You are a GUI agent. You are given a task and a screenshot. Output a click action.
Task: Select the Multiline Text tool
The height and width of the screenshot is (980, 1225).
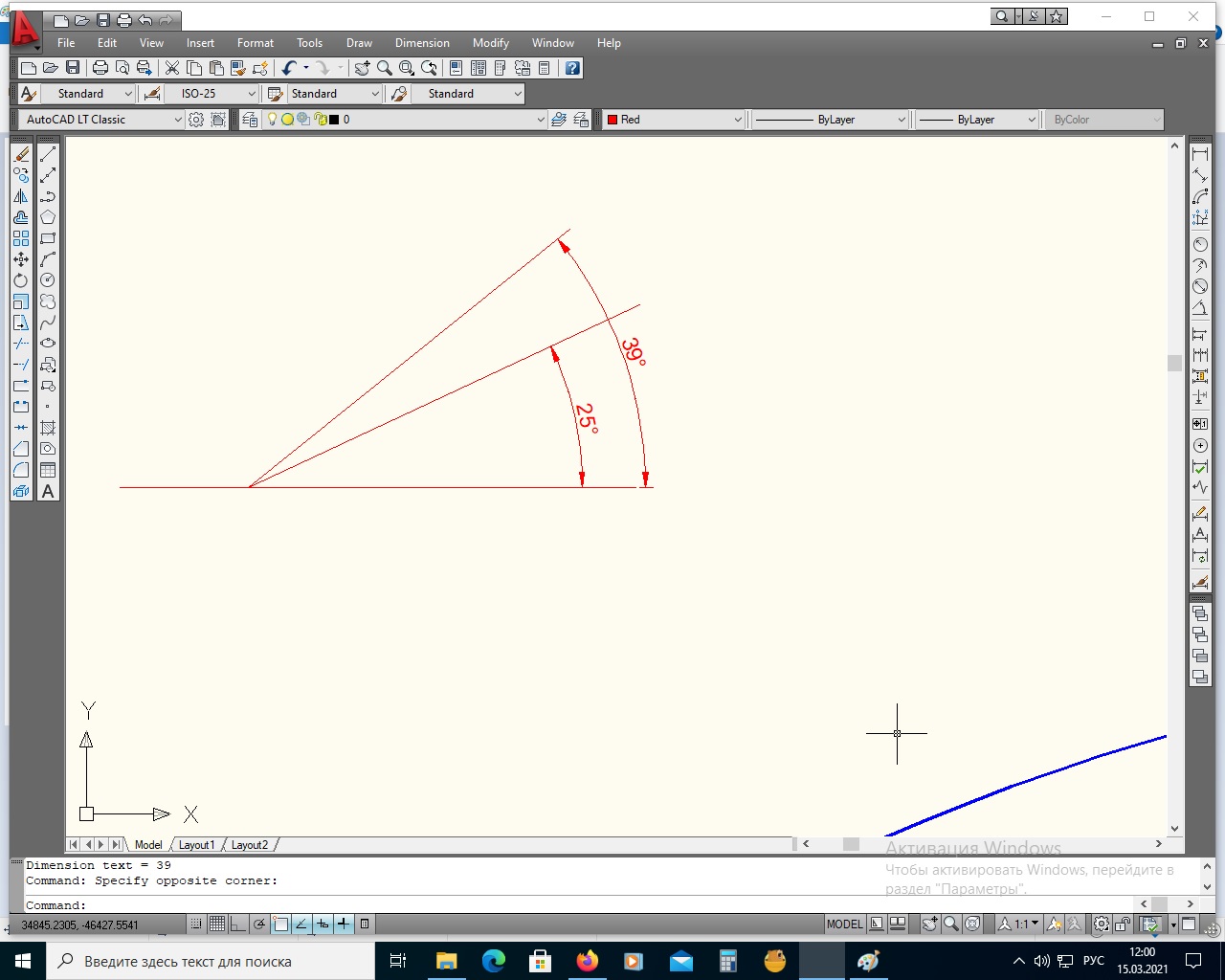coord(48,491)
